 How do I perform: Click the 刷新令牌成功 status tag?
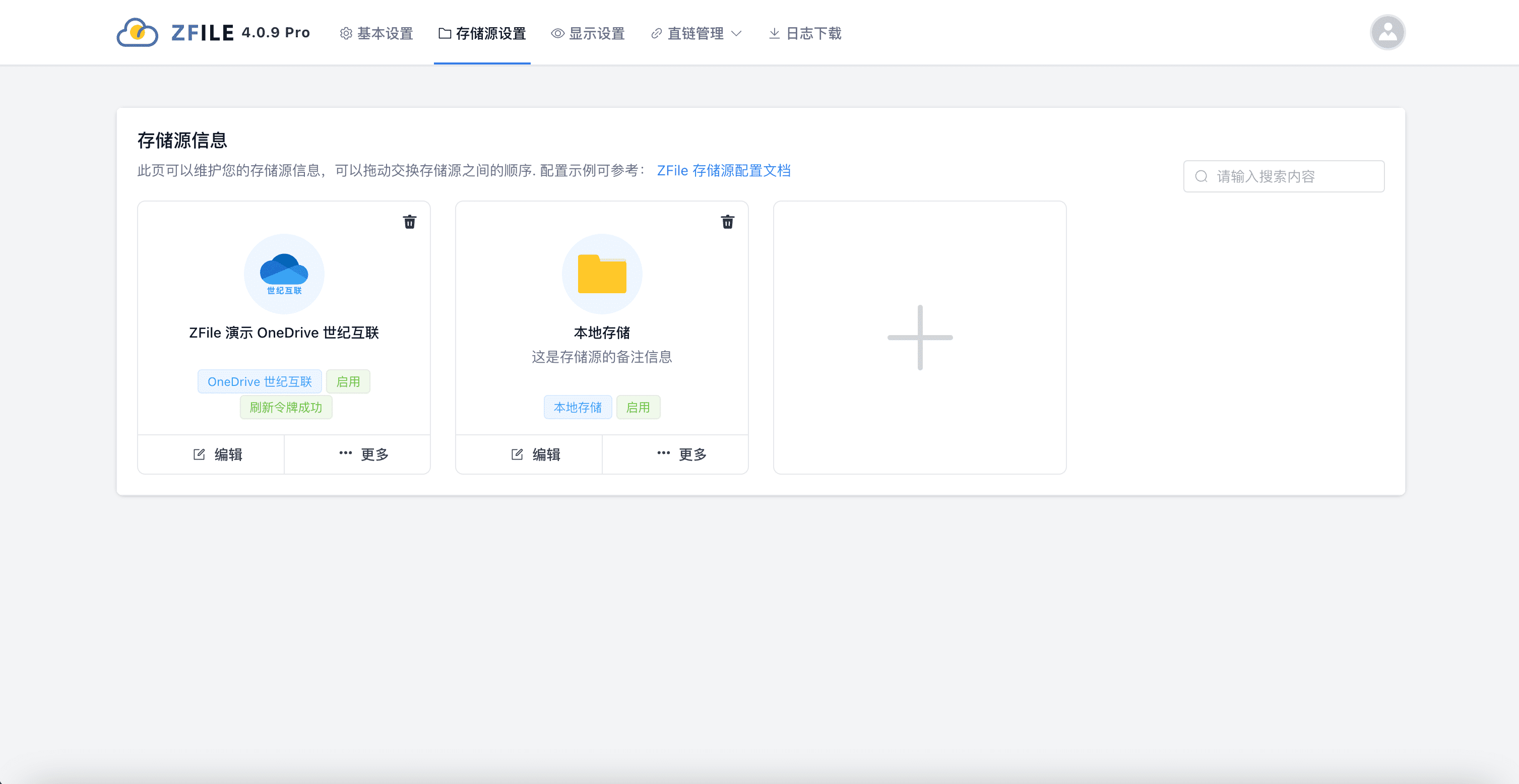point(285,407)
